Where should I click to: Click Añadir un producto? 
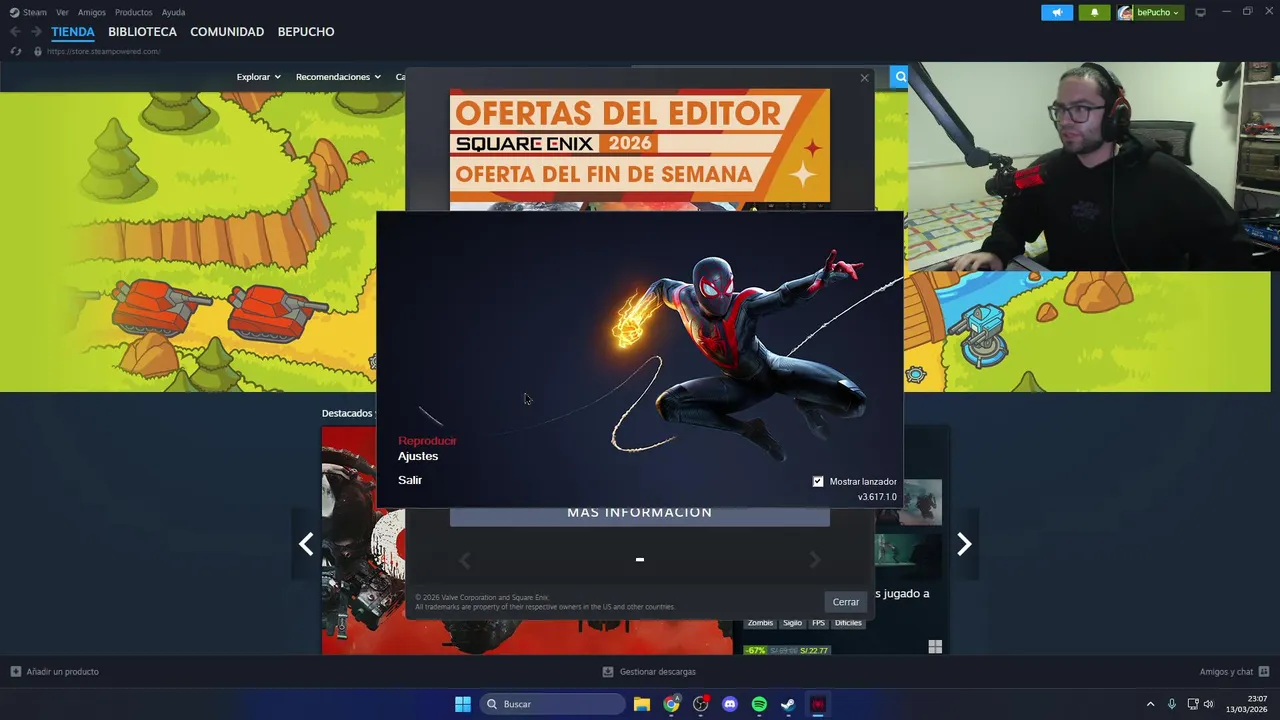[54, 672]
